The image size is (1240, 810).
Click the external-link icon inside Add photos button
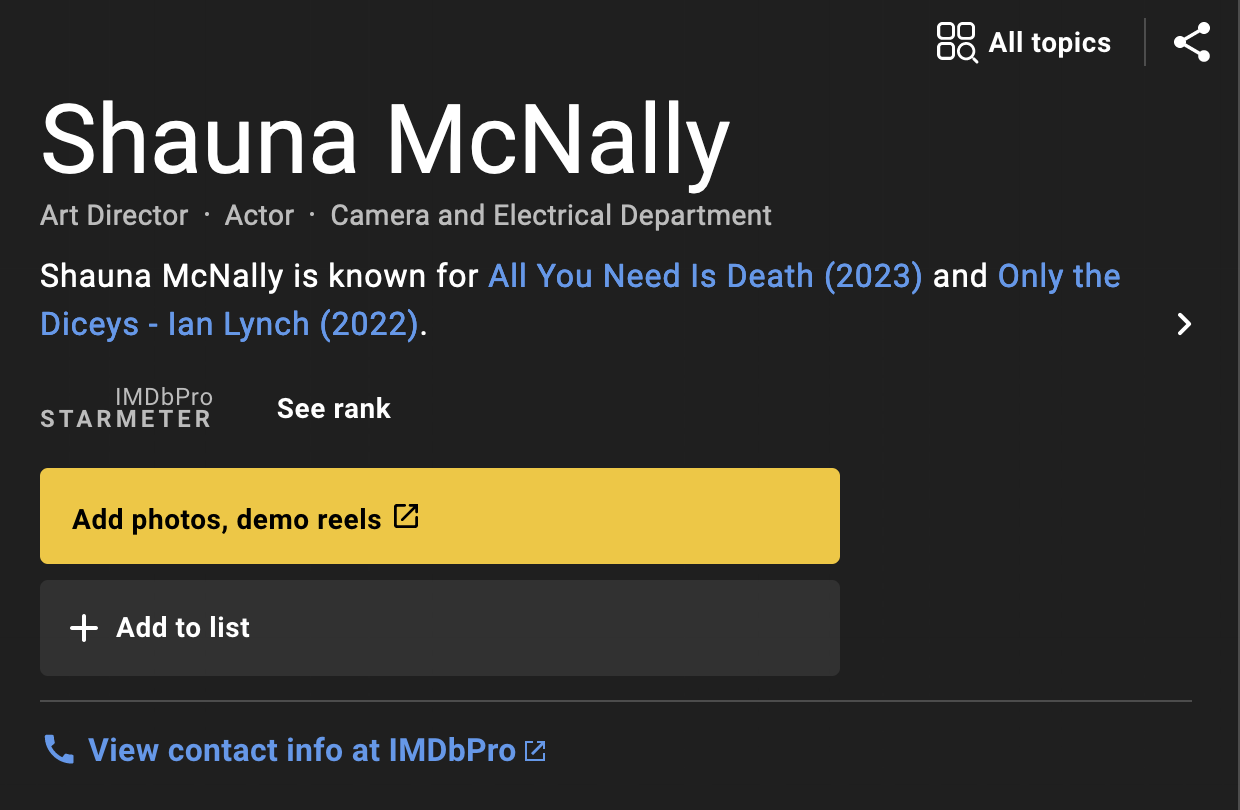point(405,517)
